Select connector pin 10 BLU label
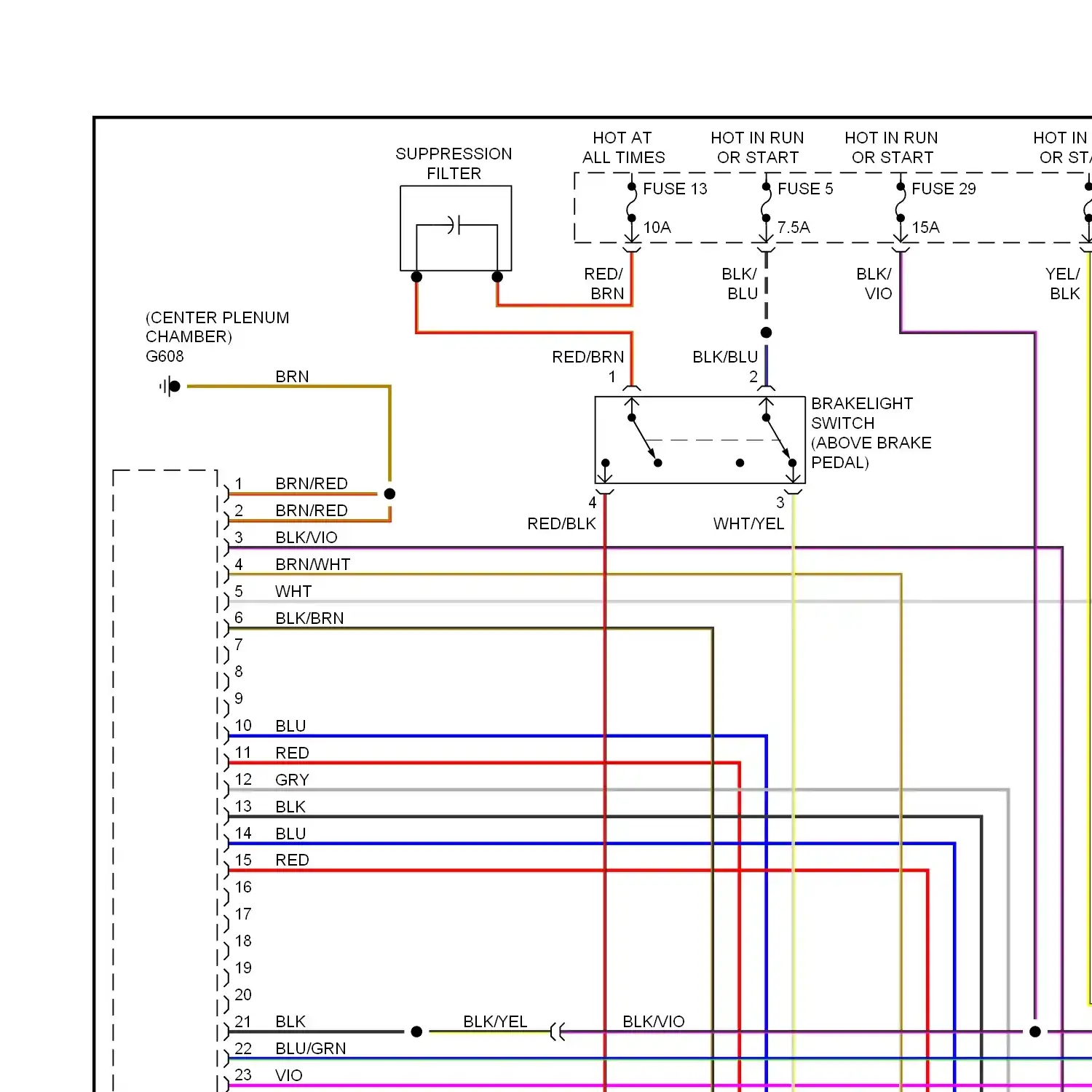Viewport: 1092px width, 1092px height. (290, 726)
